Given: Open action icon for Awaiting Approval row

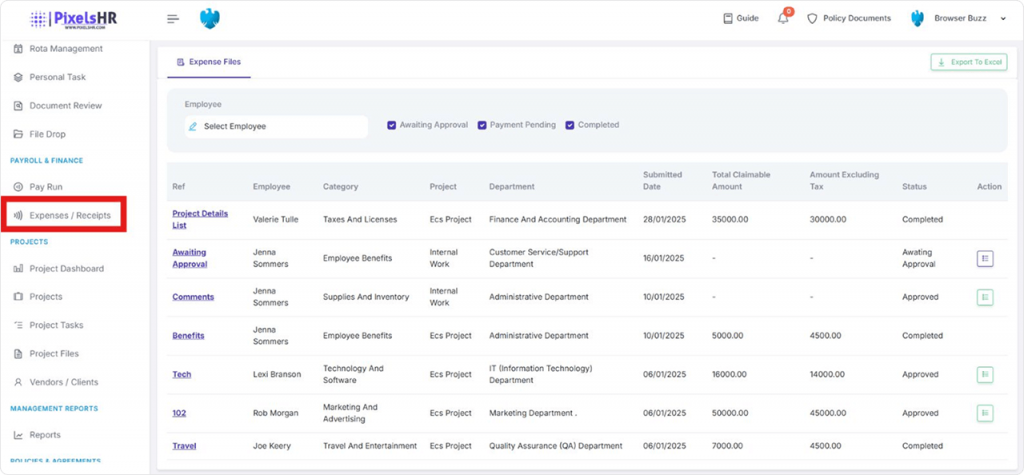Looking at the screenshot, I should (985, 259).
